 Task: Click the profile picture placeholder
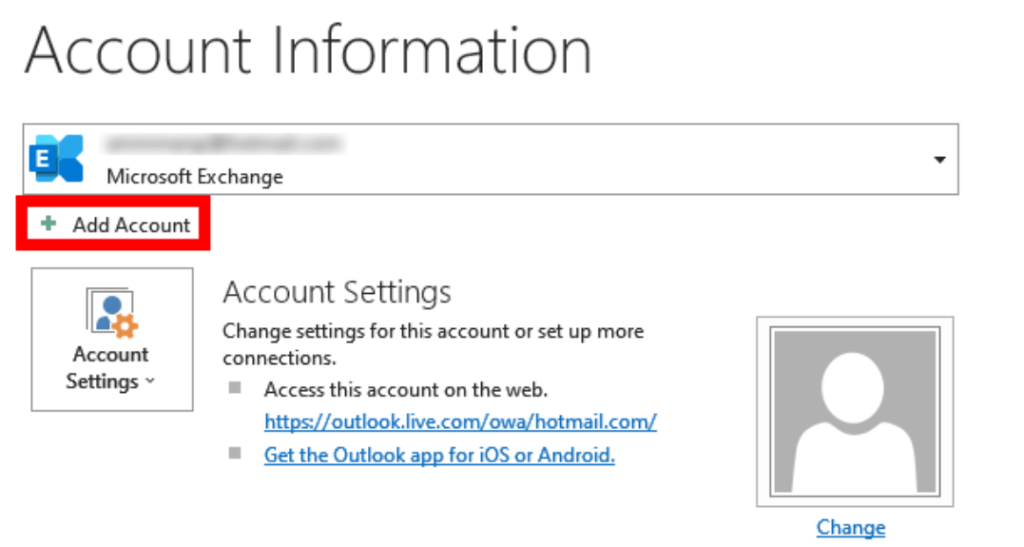855,412
